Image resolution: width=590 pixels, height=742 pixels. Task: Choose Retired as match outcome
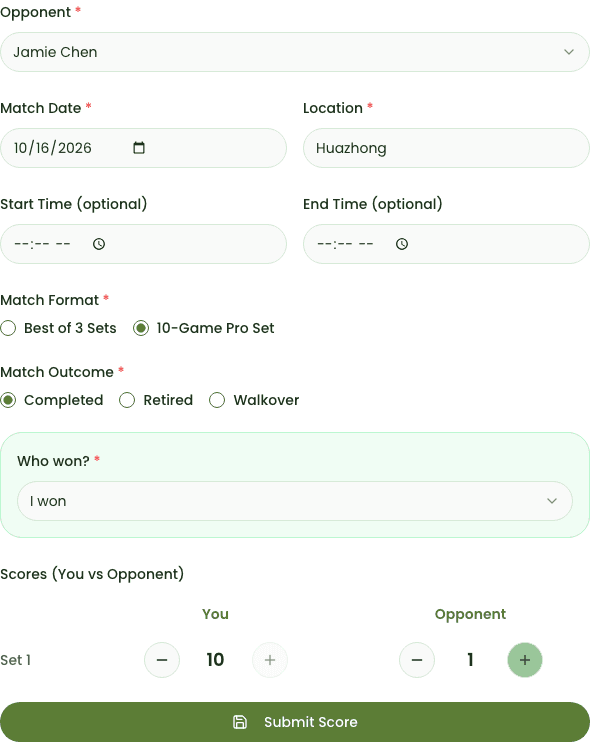click(127, 400)
